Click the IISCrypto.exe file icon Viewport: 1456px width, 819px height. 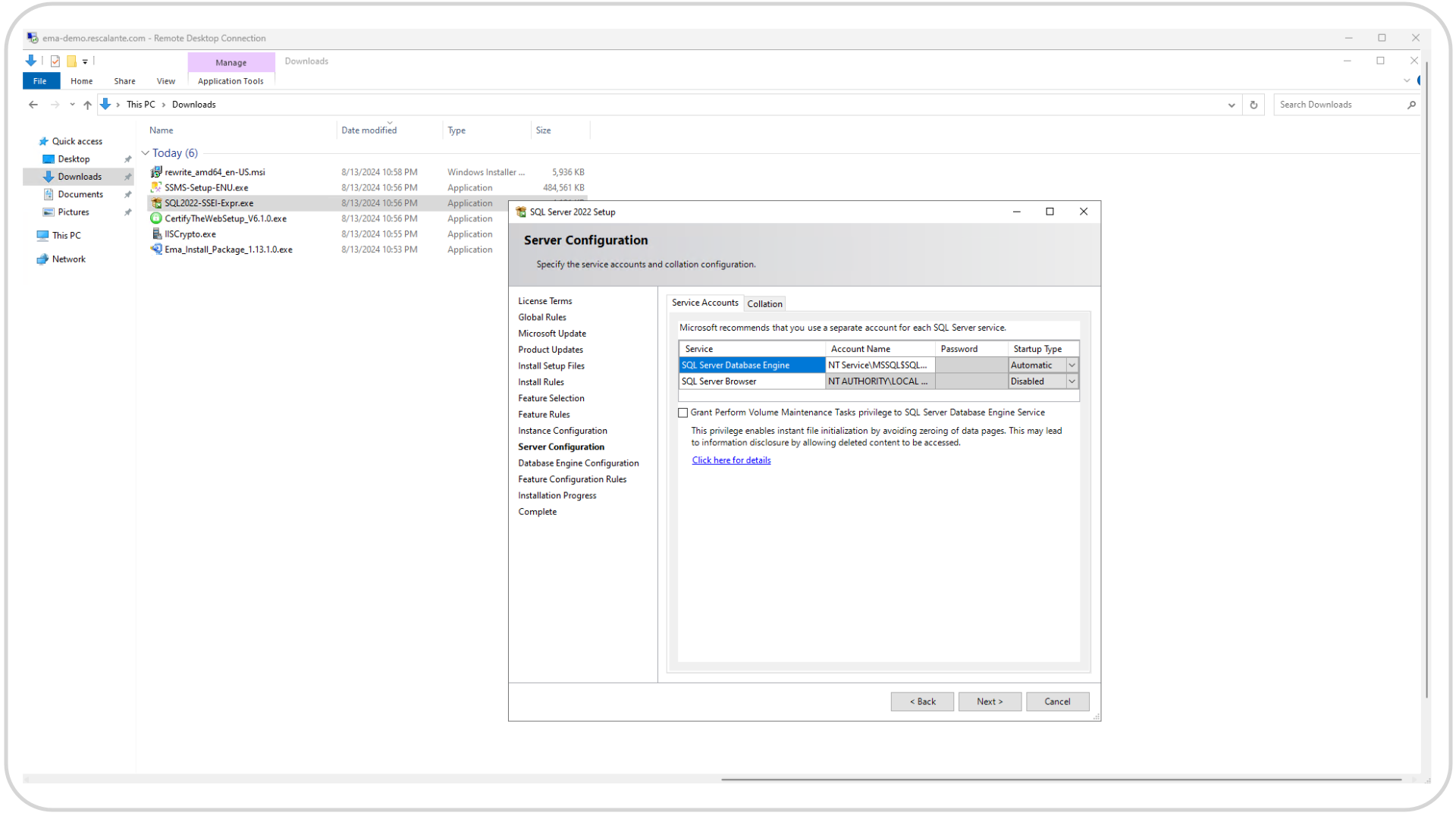[x=156, y=234]
